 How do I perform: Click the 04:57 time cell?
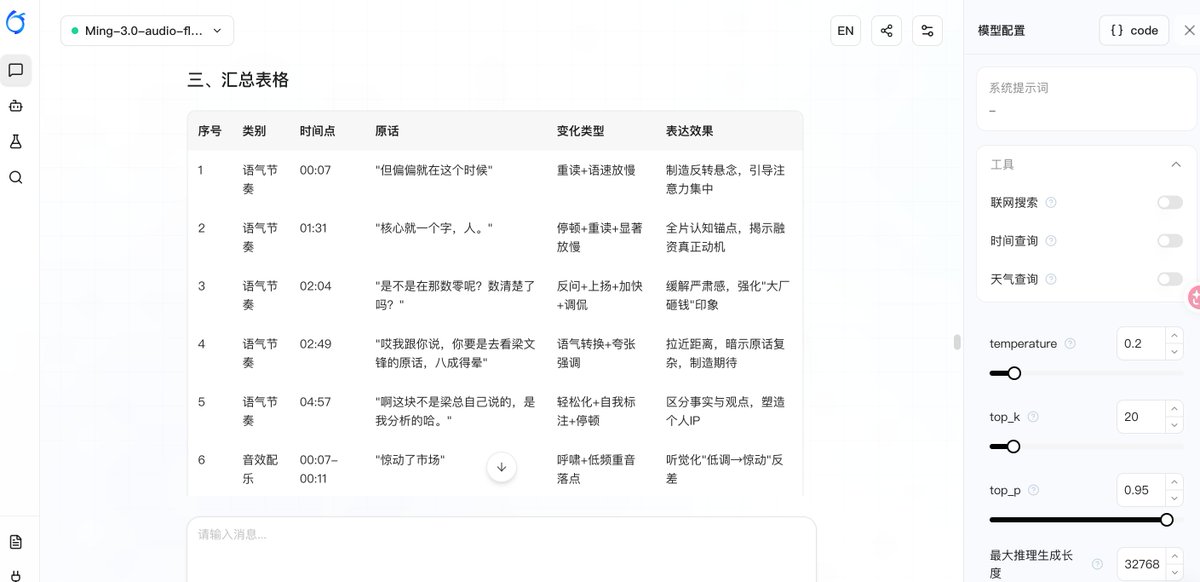(x=315, y=402)
